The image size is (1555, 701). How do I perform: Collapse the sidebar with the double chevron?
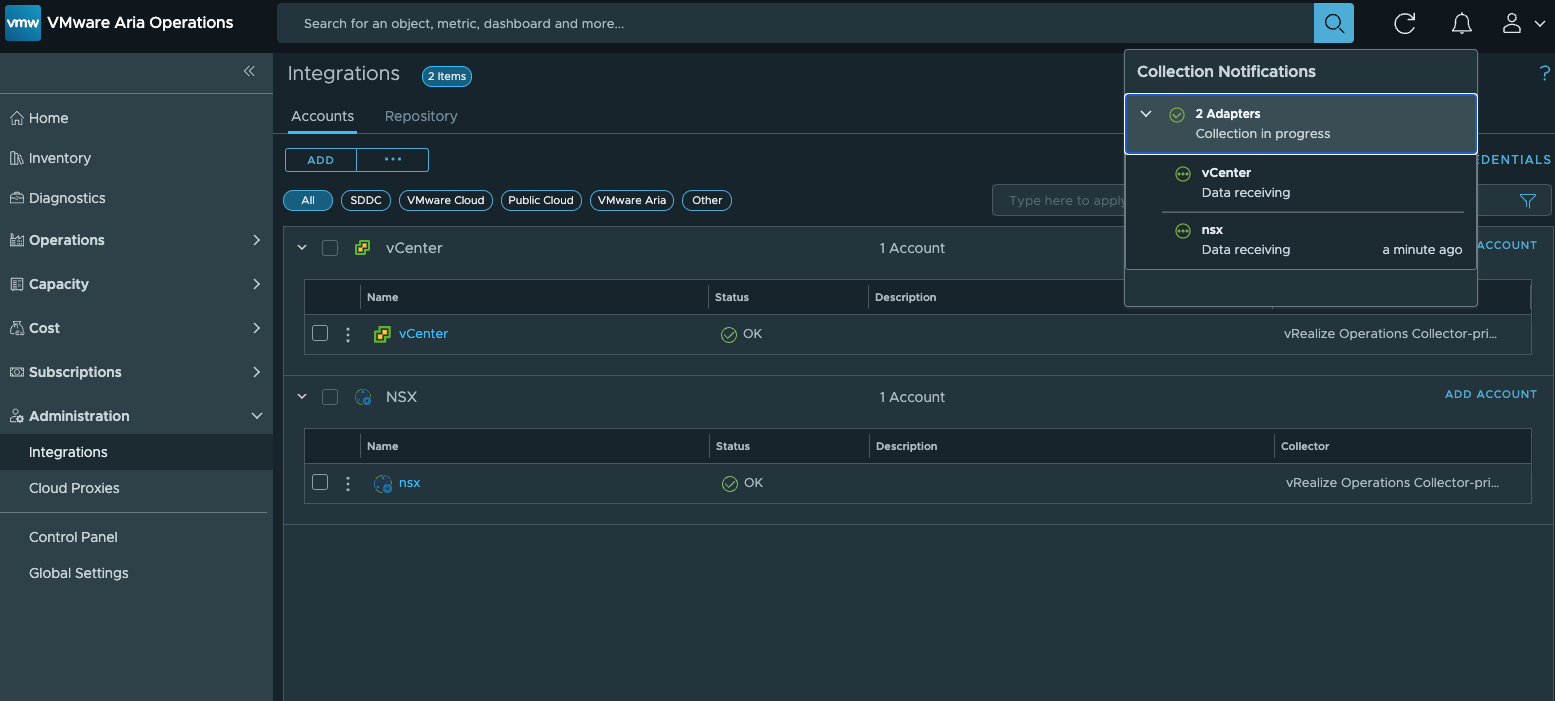249,71
